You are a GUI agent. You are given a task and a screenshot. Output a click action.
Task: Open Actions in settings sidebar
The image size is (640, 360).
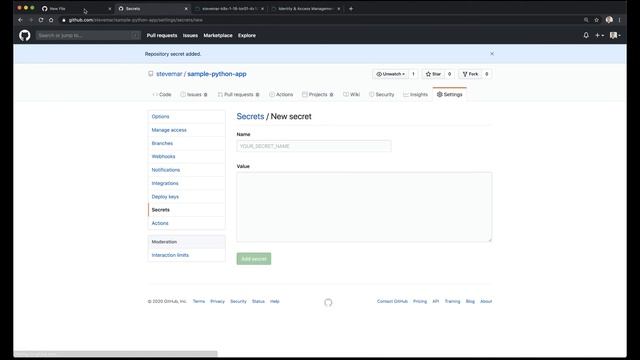click(187, 223)
